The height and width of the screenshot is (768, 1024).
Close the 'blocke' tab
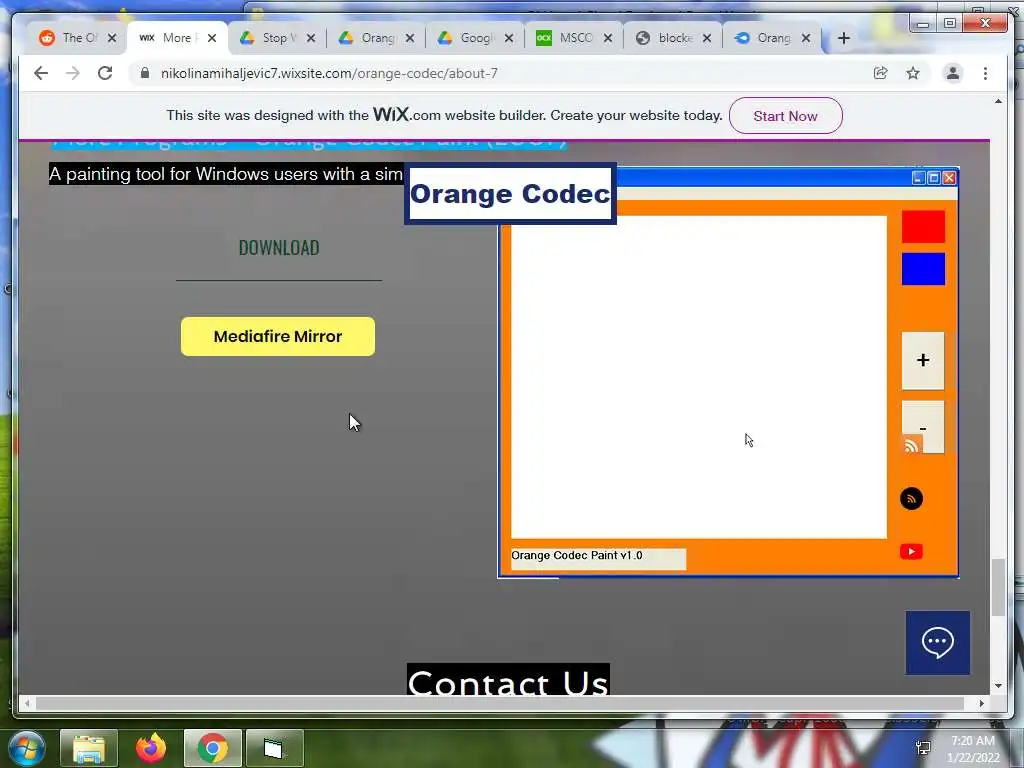coord(707,38)
